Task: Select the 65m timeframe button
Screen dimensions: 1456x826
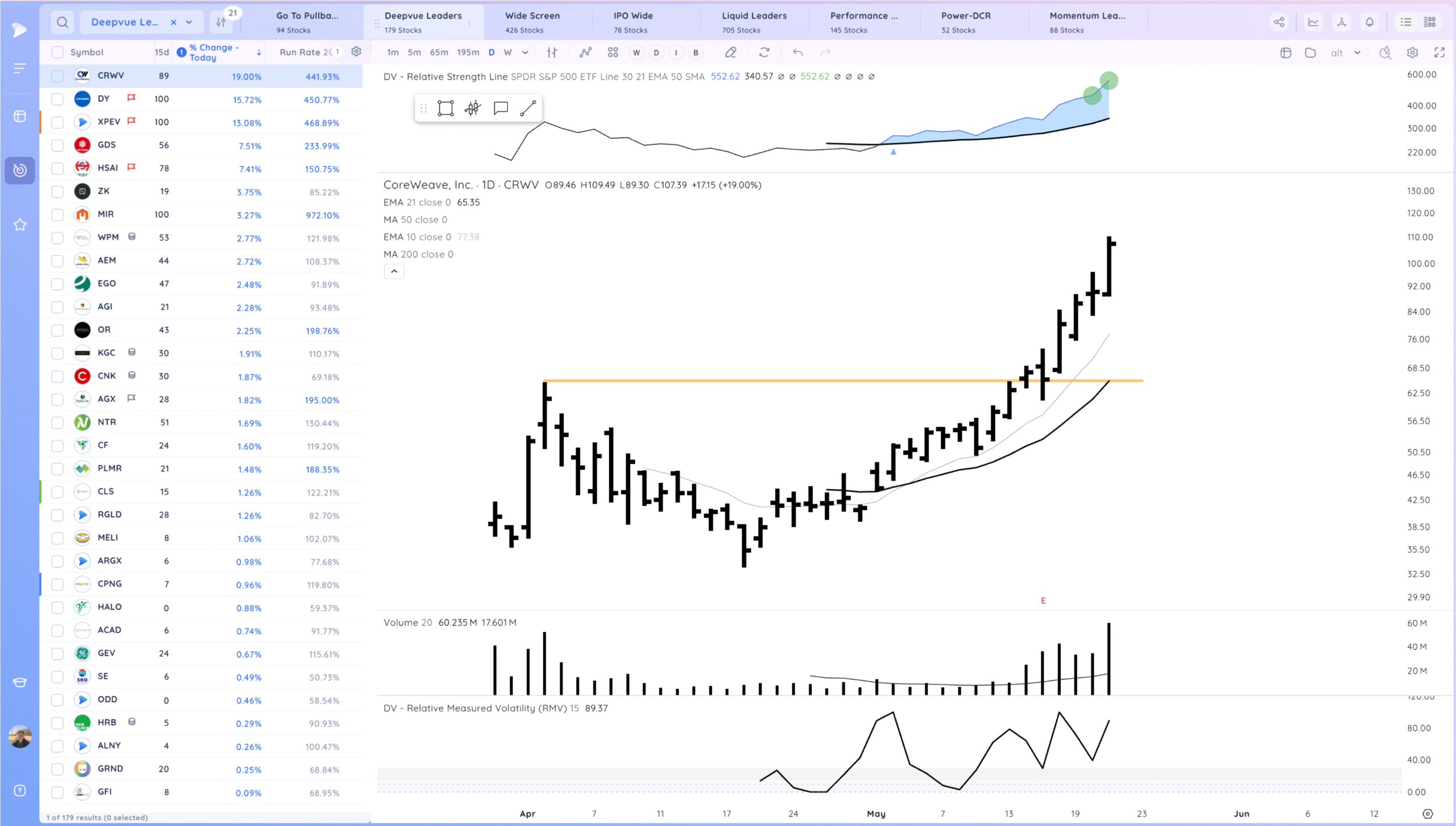Action: [439, 52]
